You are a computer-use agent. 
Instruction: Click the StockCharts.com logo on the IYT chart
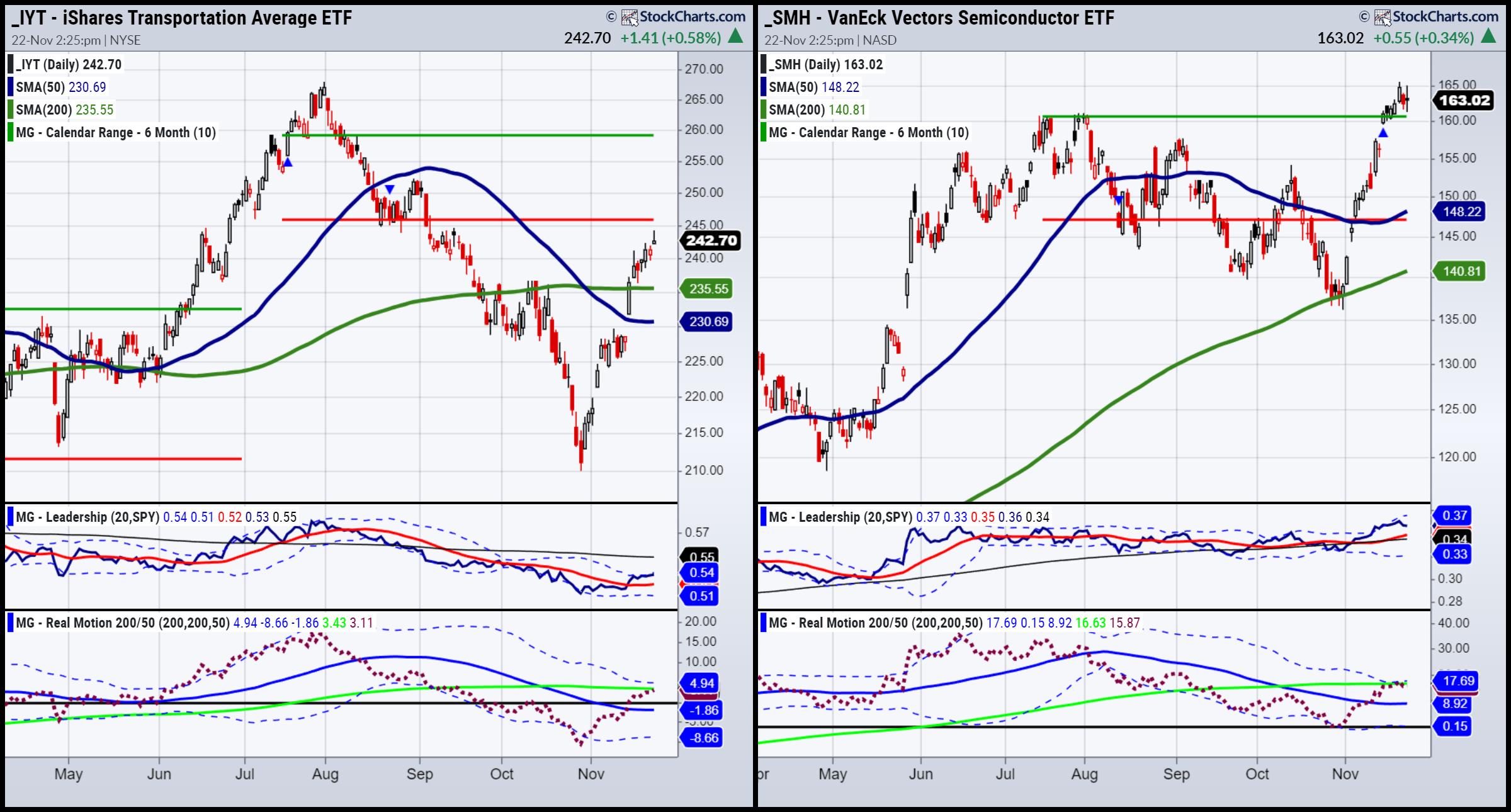coord(684,16)
